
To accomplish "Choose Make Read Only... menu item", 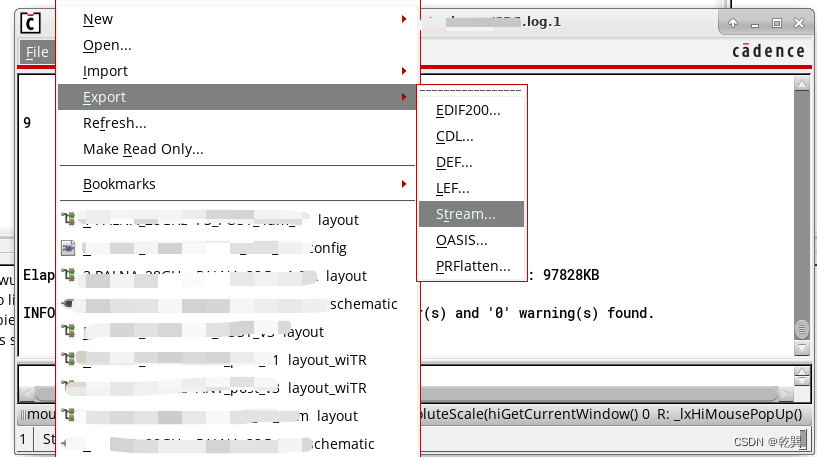I will coord(143,149).
